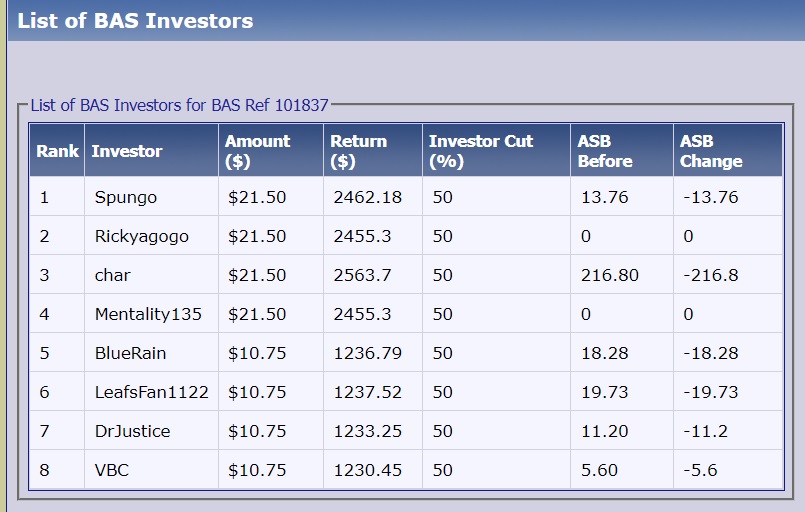Click investor LeafsFan1122
805x512 pixels.
coord(151,392)
